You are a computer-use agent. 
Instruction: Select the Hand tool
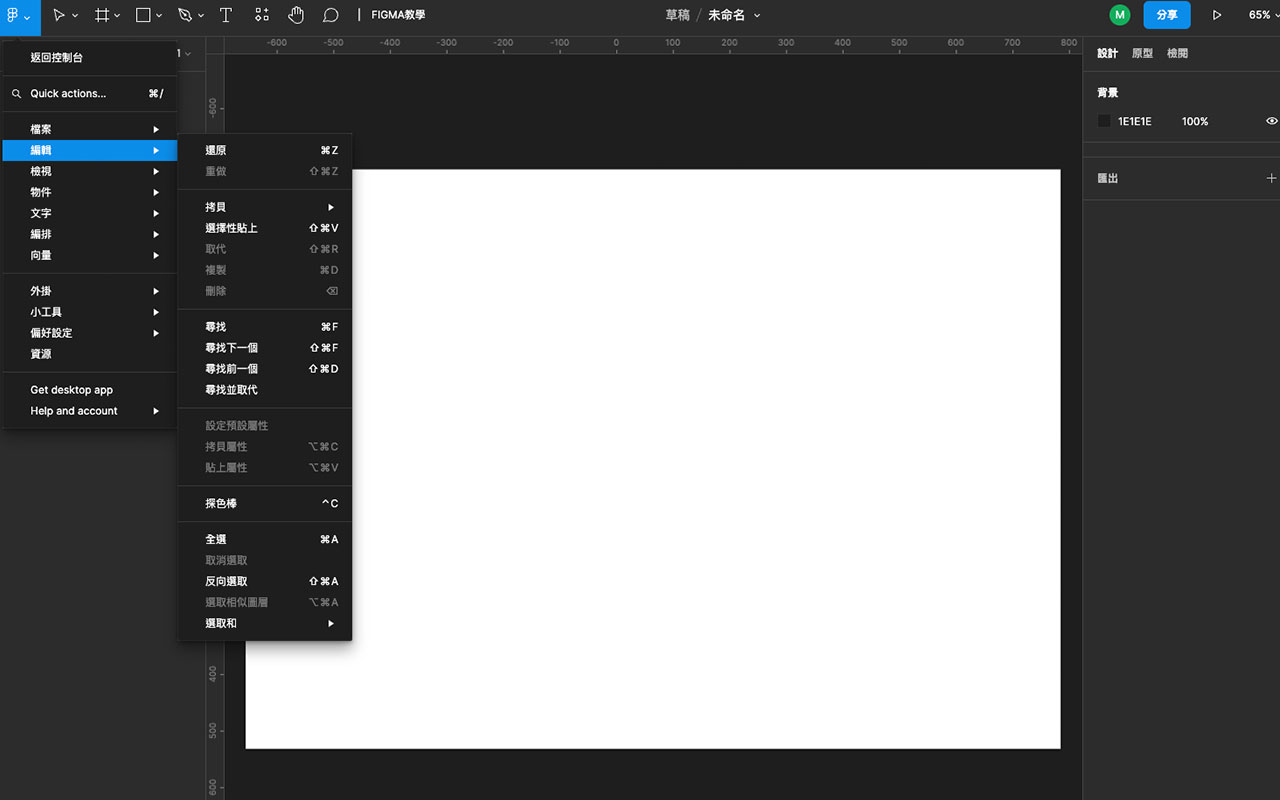click(294, 14)
